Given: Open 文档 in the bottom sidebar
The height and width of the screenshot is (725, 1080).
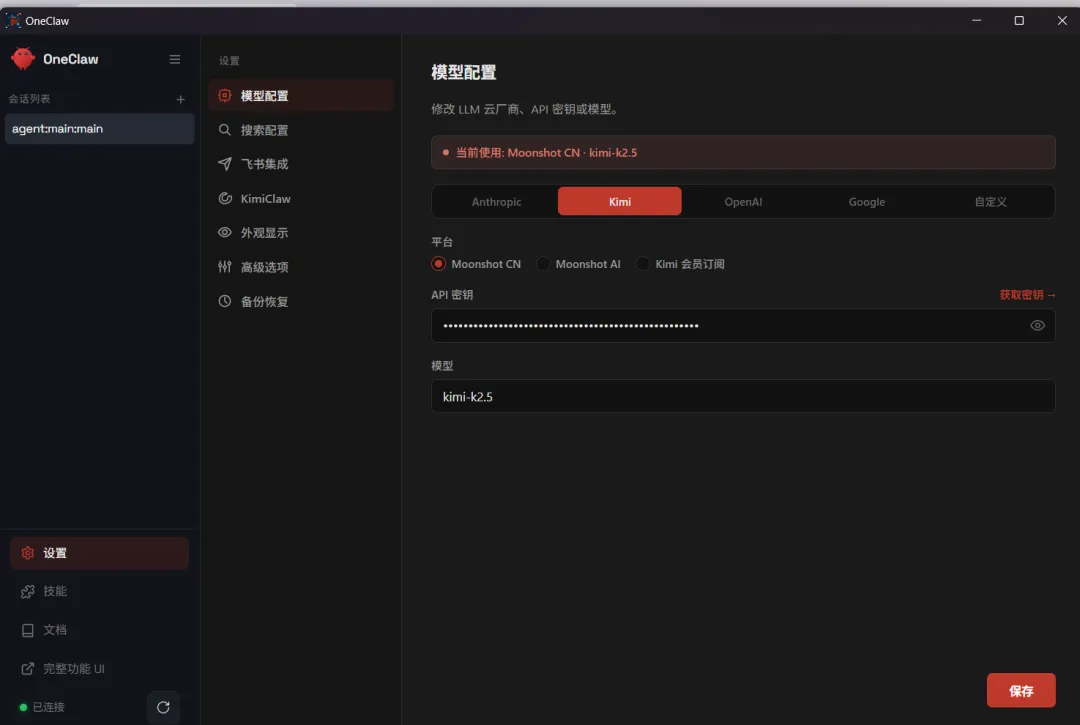Looking at the screenshot, I should point(99,630).
